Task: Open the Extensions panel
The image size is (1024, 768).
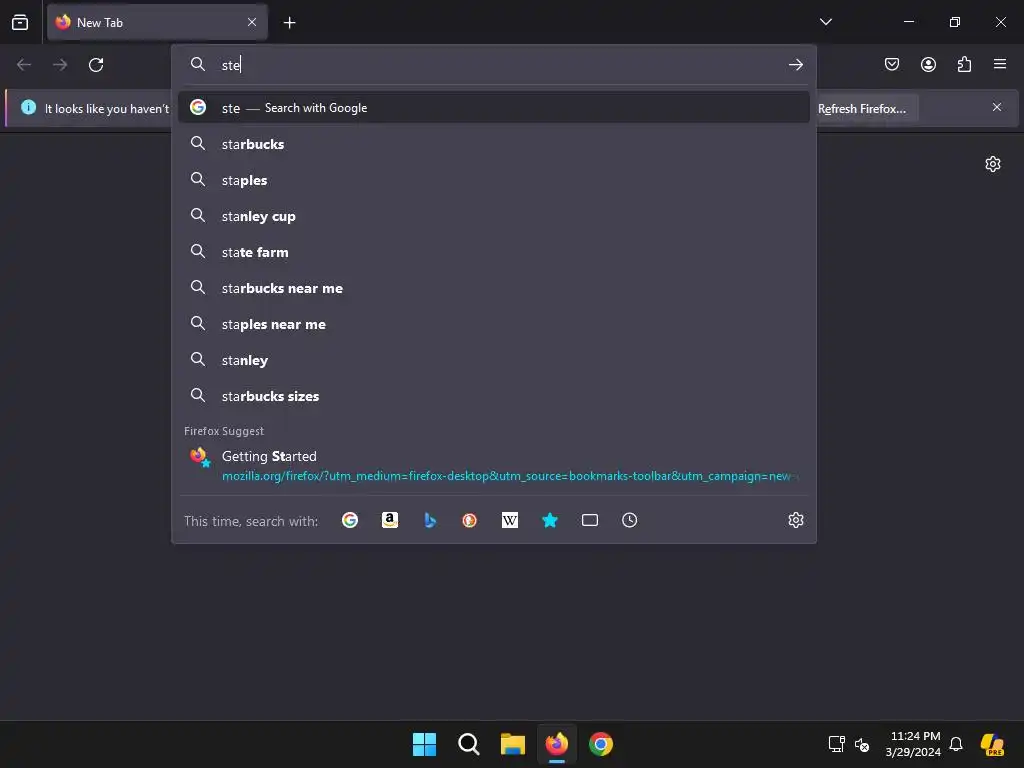Action: pos(964,64)
